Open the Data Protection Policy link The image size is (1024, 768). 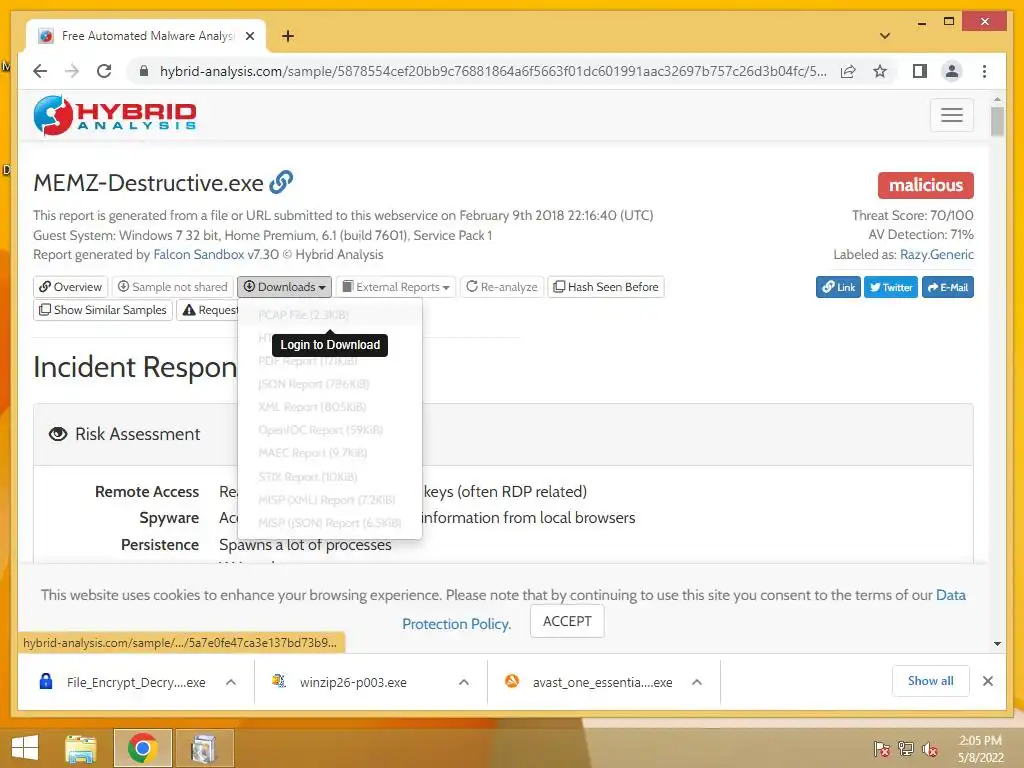coord(456,624)
